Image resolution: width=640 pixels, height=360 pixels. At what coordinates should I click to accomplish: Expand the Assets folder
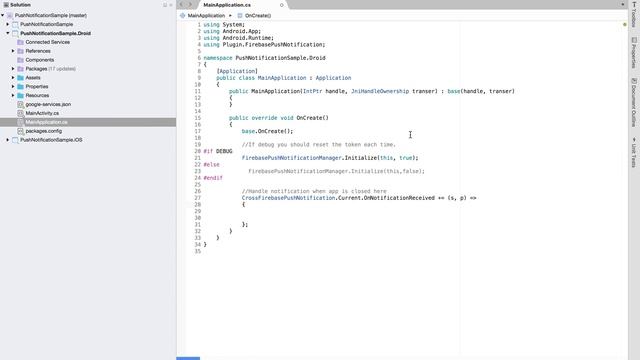pos(13,78)
